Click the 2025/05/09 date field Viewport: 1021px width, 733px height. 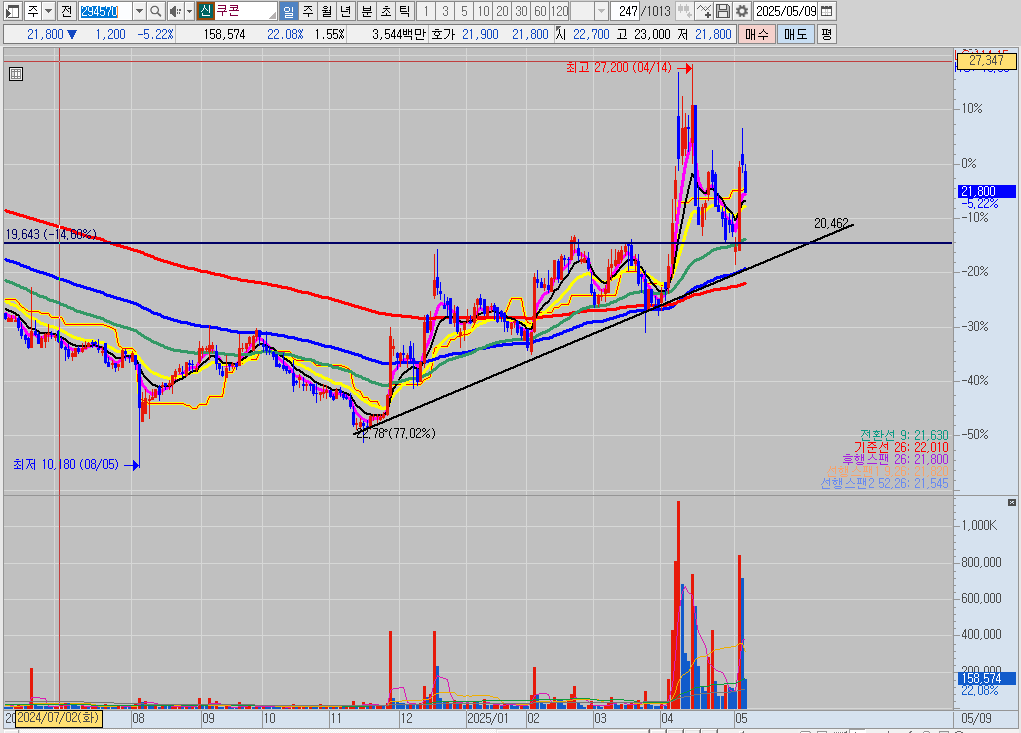(786, 11)
